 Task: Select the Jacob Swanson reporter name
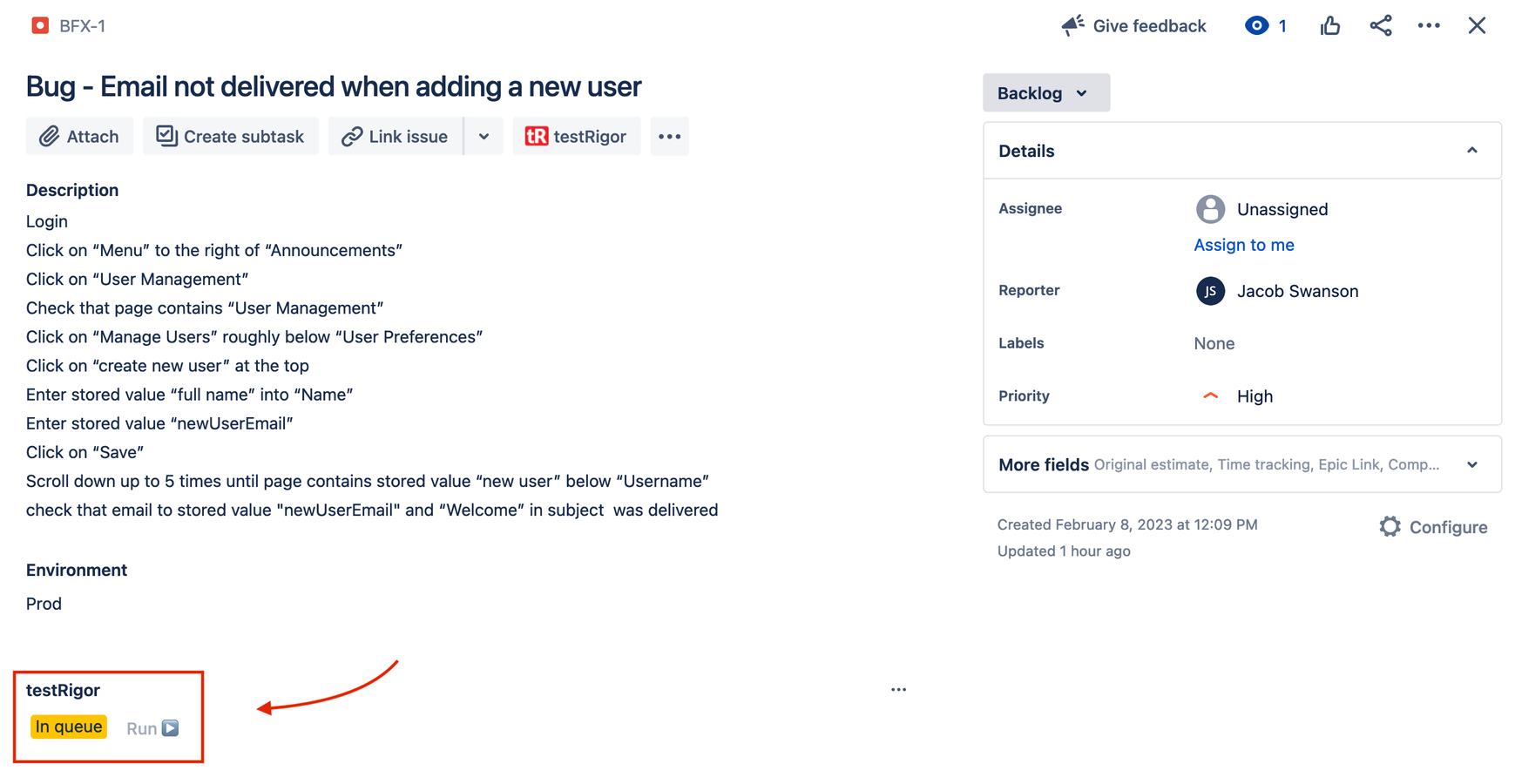coord(1297,291)
